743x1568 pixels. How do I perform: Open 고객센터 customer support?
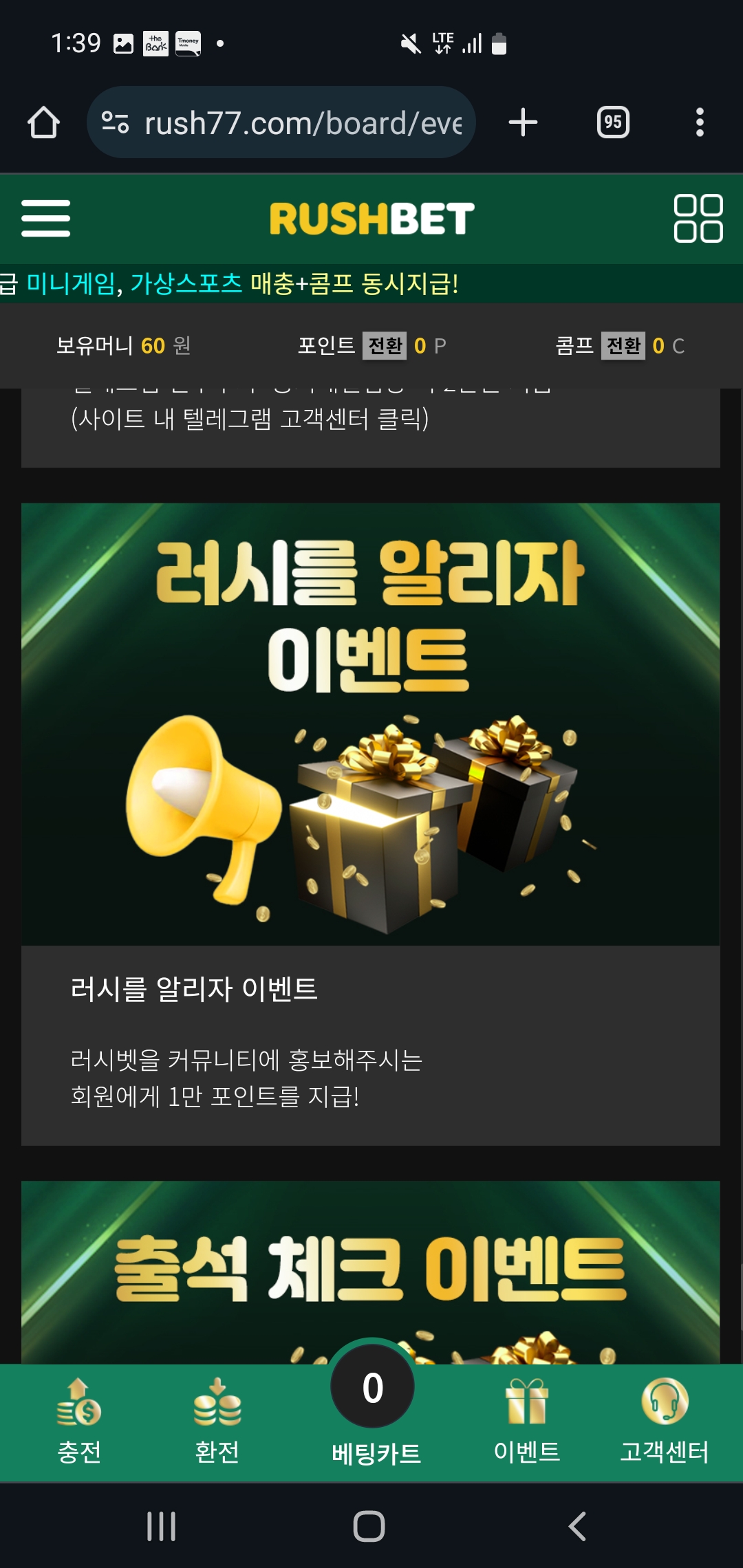coord(665,1421)
